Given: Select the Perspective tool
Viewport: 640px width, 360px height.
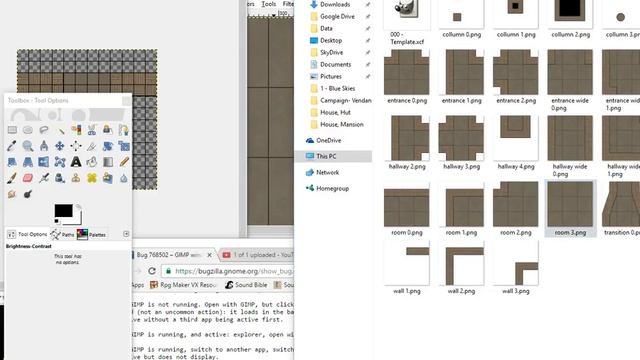Looking at the screenshot, I should (28, 162).
